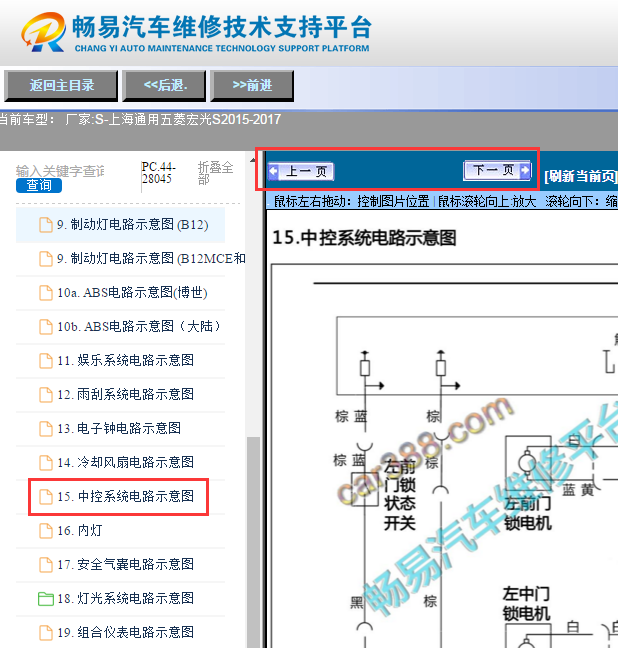Click document icon for 9. 制动灯电路示意图 (B12MCE和
This screenshot has height=648, width=618.
click(x=45, y=259)
